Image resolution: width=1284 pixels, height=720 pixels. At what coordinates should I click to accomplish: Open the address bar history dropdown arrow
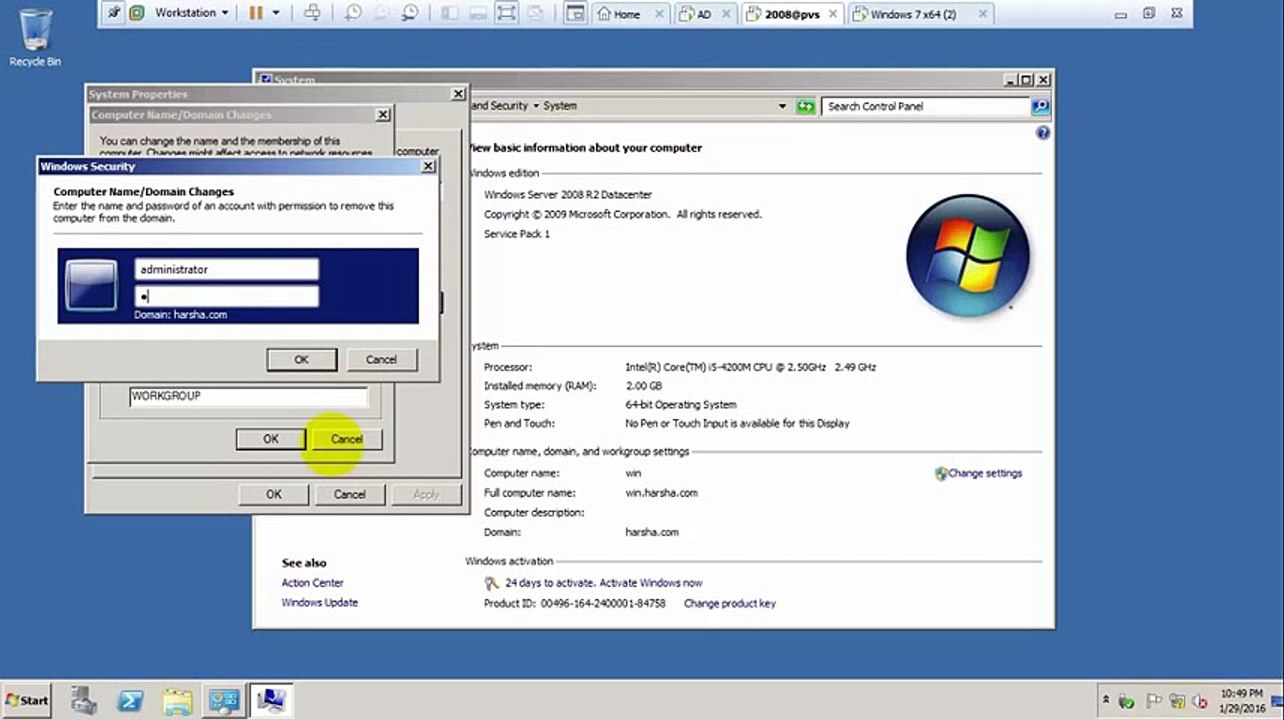(x=782, y=106)
